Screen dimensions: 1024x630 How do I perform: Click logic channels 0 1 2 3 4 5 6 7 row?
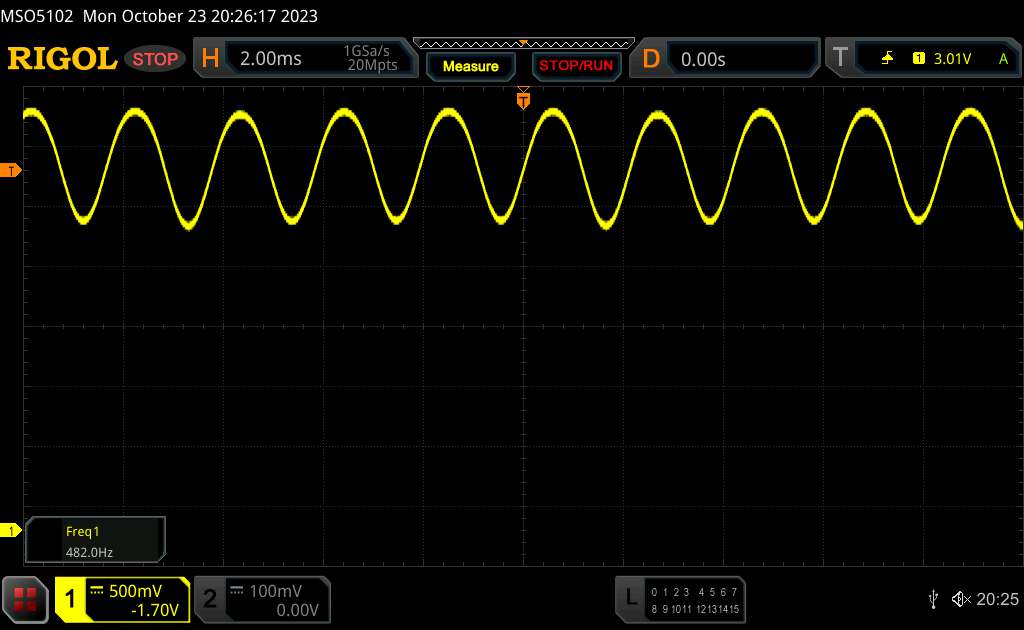[694, 592]
